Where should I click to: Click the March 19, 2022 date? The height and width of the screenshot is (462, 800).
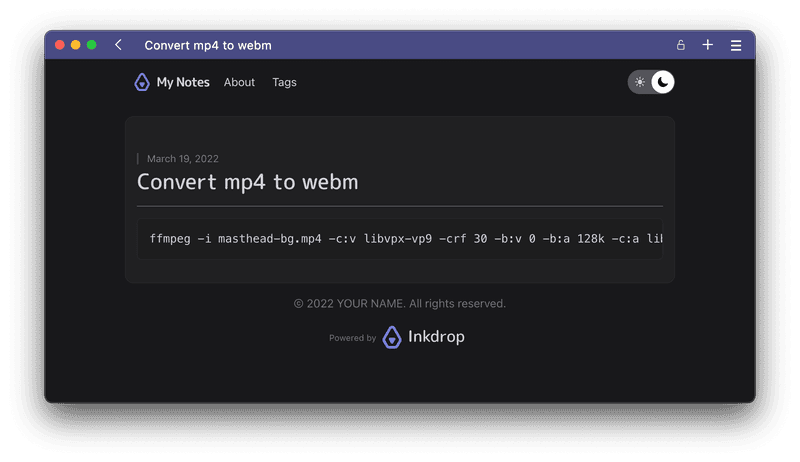tap(182, 158)
